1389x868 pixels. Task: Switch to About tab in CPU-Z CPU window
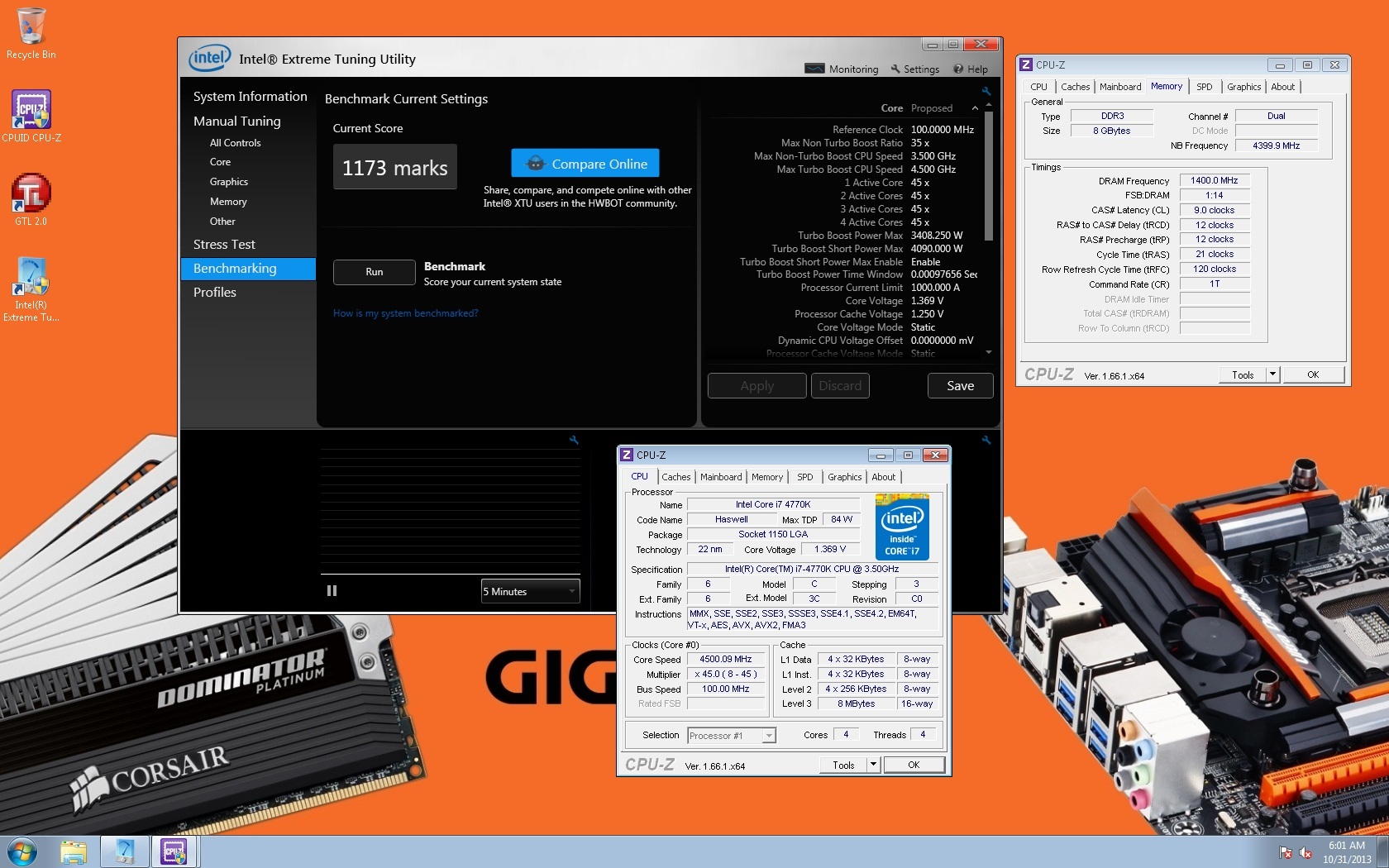(883, 477)
